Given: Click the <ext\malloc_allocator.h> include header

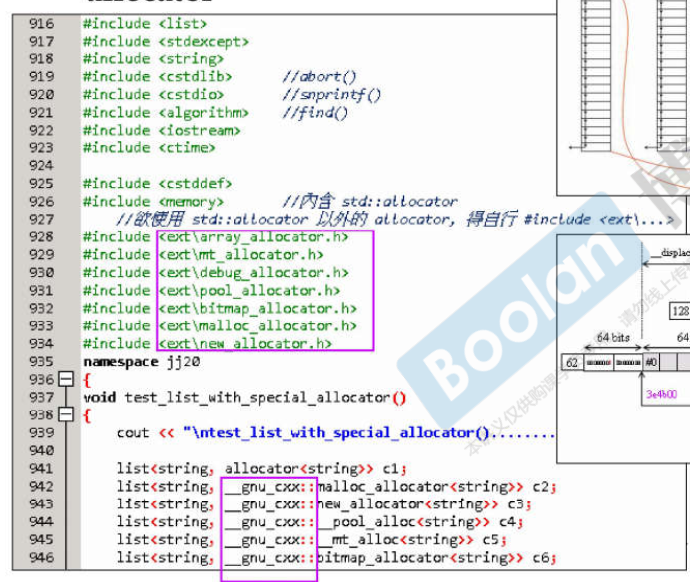Looking at the screenshot, I should coord(257,326).
